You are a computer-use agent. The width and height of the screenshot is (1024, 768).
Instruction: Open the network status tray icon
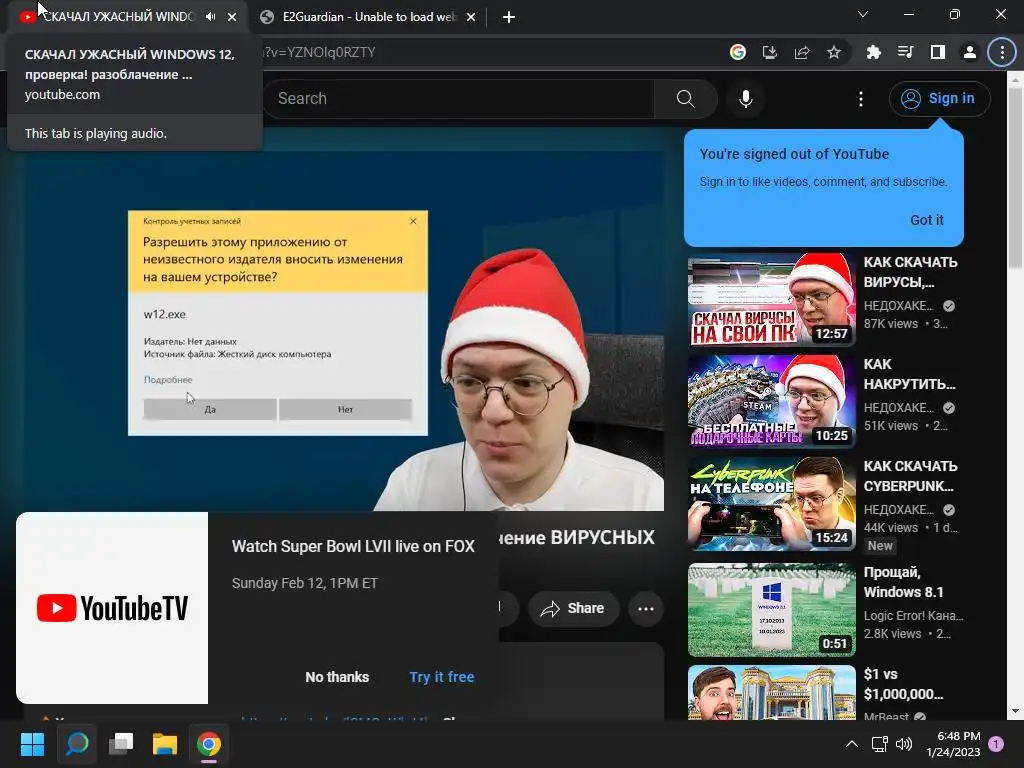[x=879, y=744]
